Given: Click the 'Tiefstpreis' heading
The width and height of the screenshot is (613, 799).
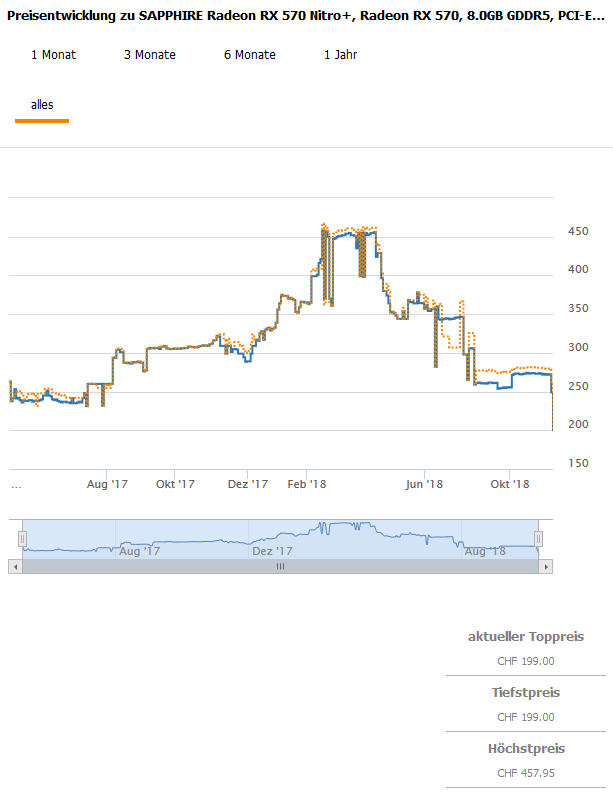Looking at the screenshot, I should coord(525,693).
